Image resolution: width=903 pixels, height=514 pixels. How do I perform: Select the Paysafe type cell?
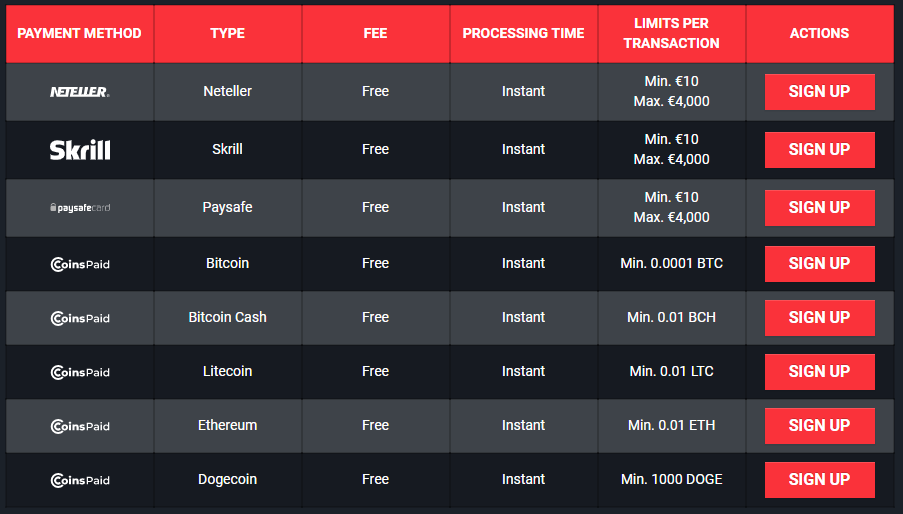[x=227, y=208]
